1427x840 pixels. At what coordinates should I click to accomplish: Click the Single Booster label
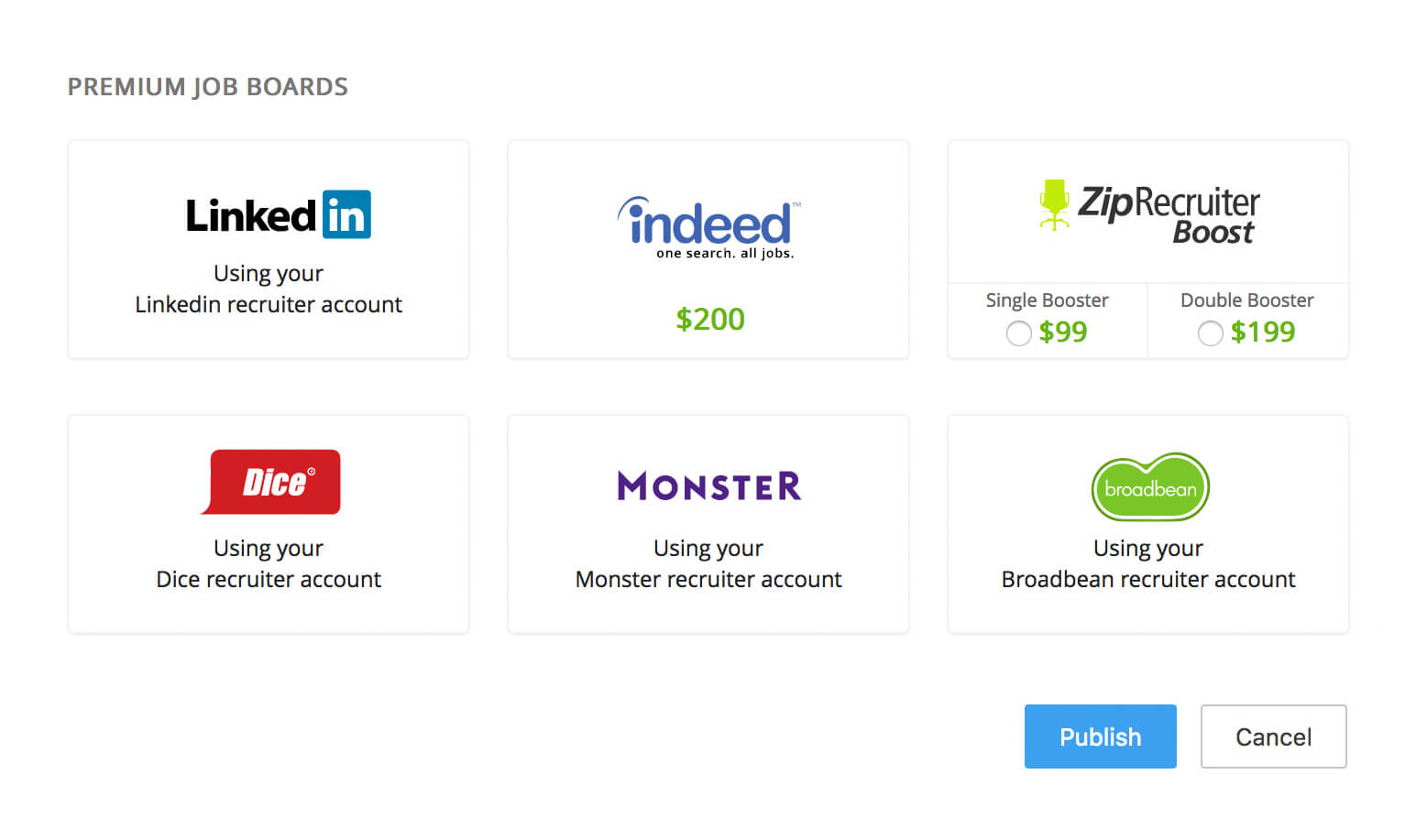click(x=1047, y=300)
